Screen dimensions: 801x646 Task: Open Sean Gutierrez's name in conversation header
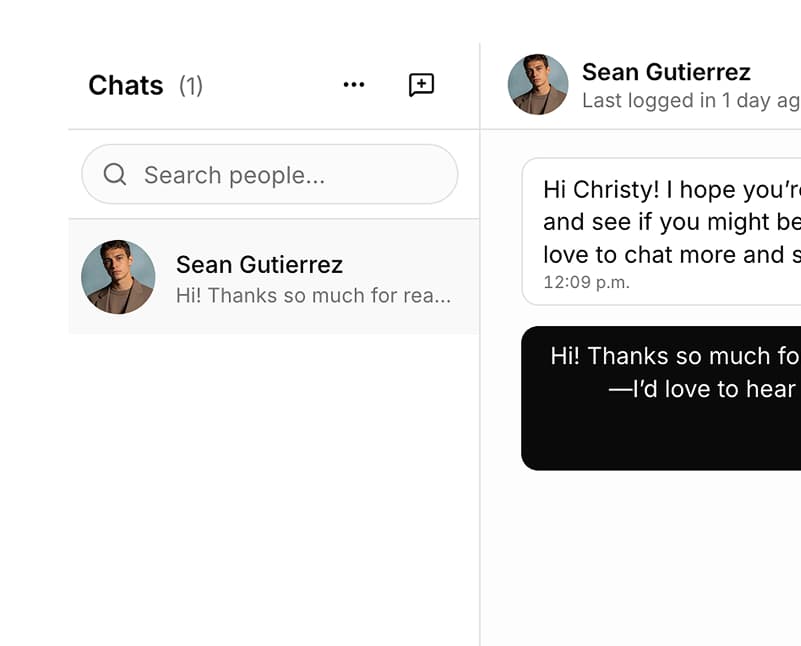(x=666, y=72)
